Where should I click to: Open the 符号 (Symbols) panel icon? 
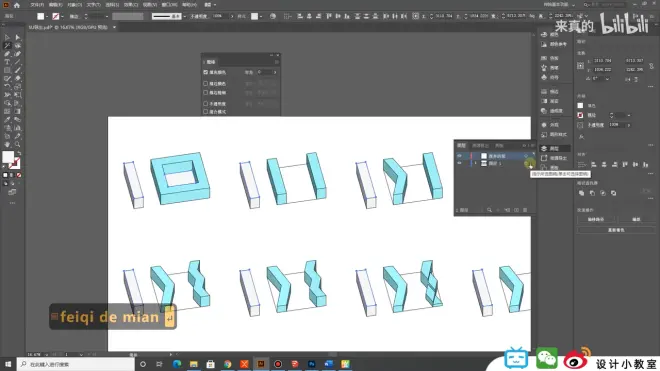pyautogui.click(x=544, y=77)
